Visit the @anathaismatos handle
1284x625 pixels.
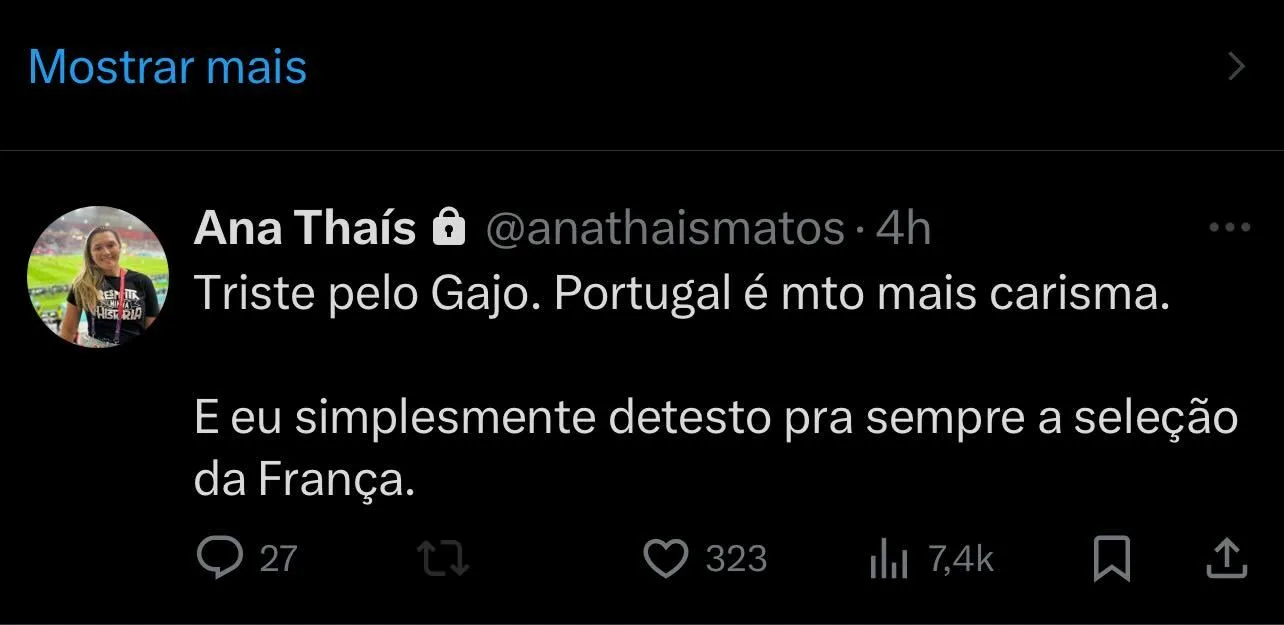pyautogui.click(x=665, y=230)
